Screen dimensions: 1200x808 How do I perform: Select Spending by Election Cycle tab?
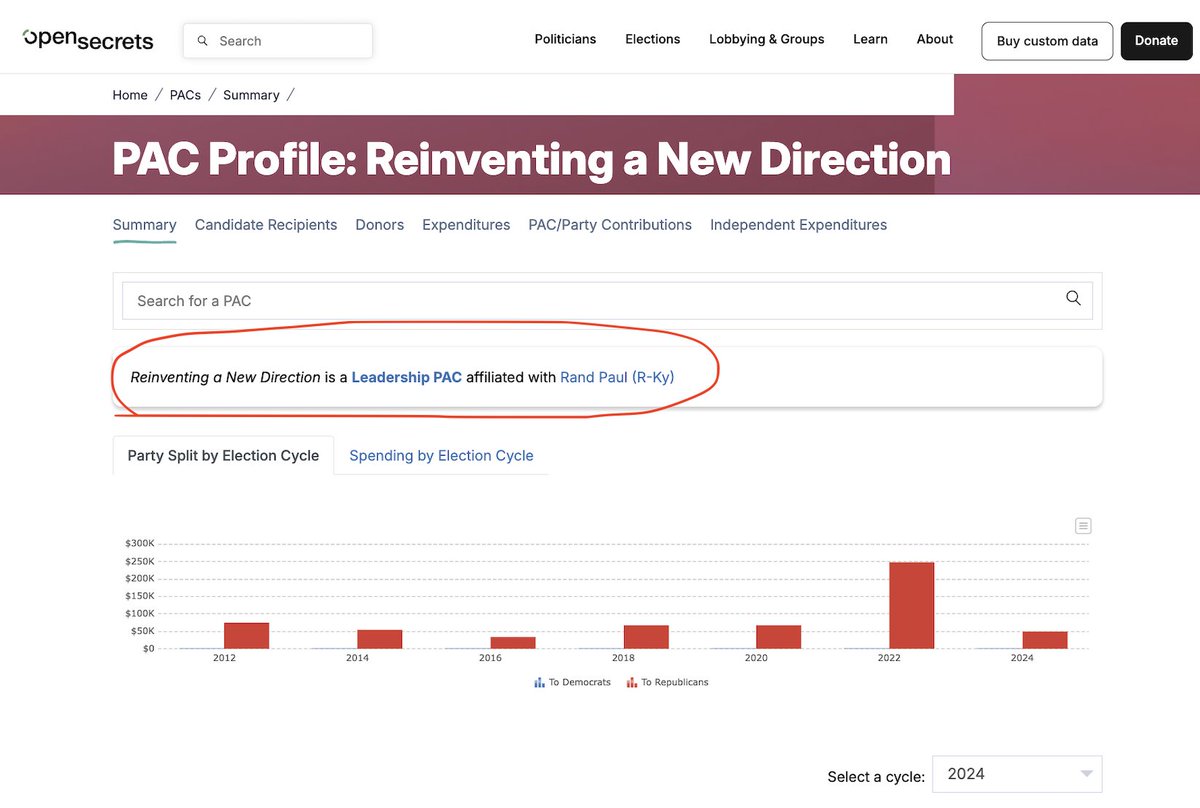tap(441, 455)
